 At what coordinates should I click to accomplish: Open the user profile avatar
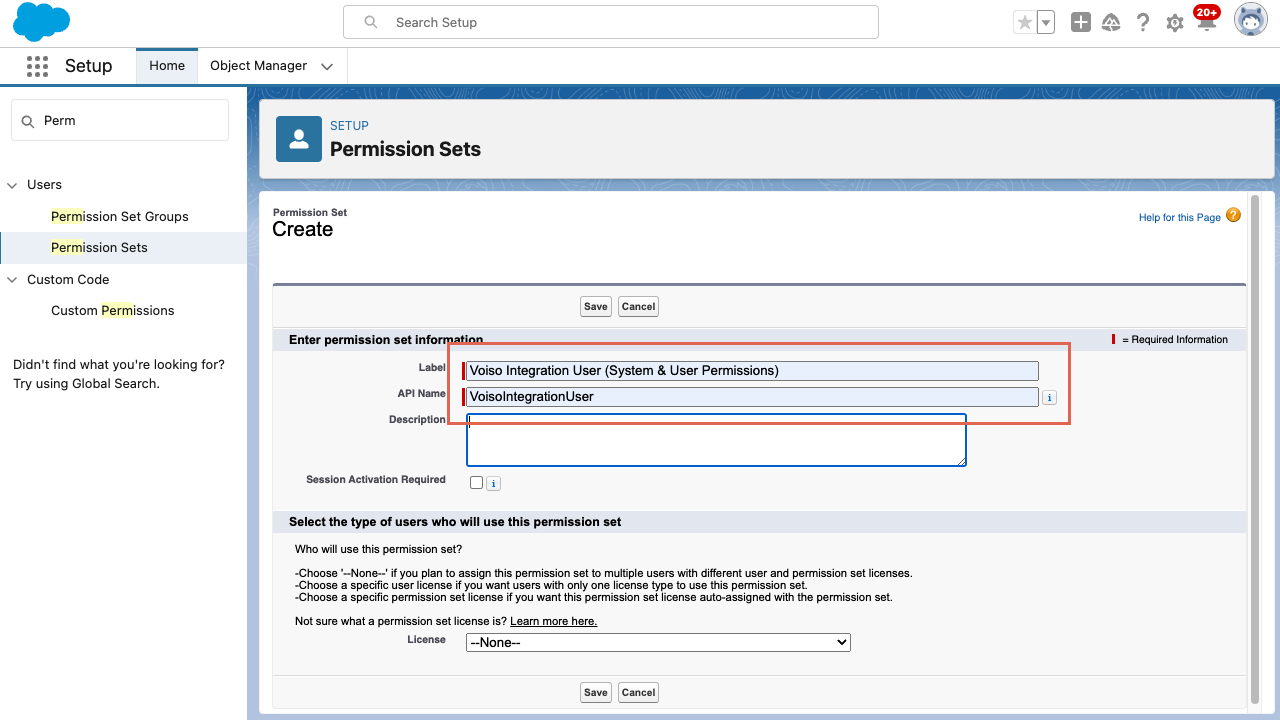1251,20
